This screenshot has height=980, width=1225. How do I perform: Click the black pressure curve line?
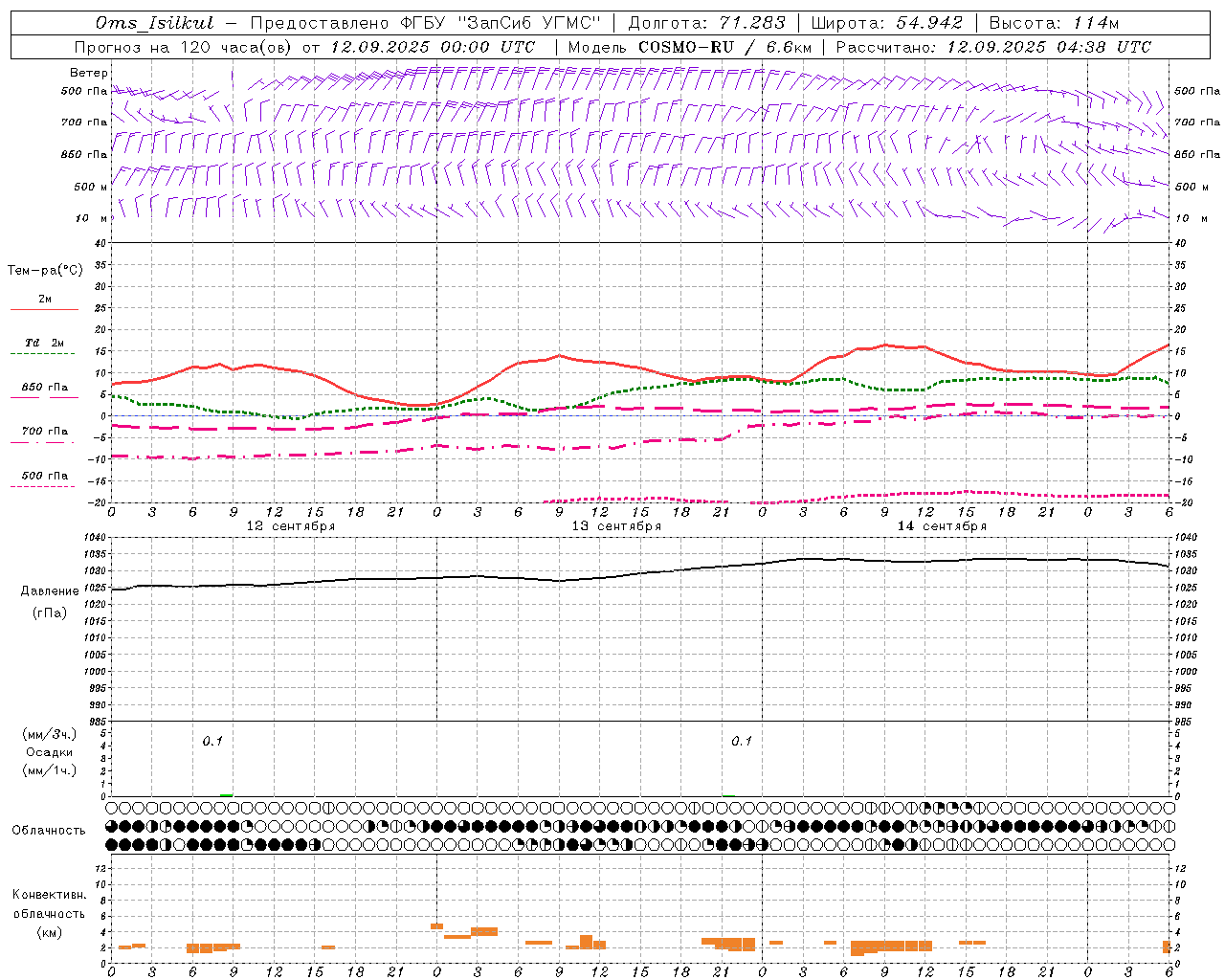639,575
